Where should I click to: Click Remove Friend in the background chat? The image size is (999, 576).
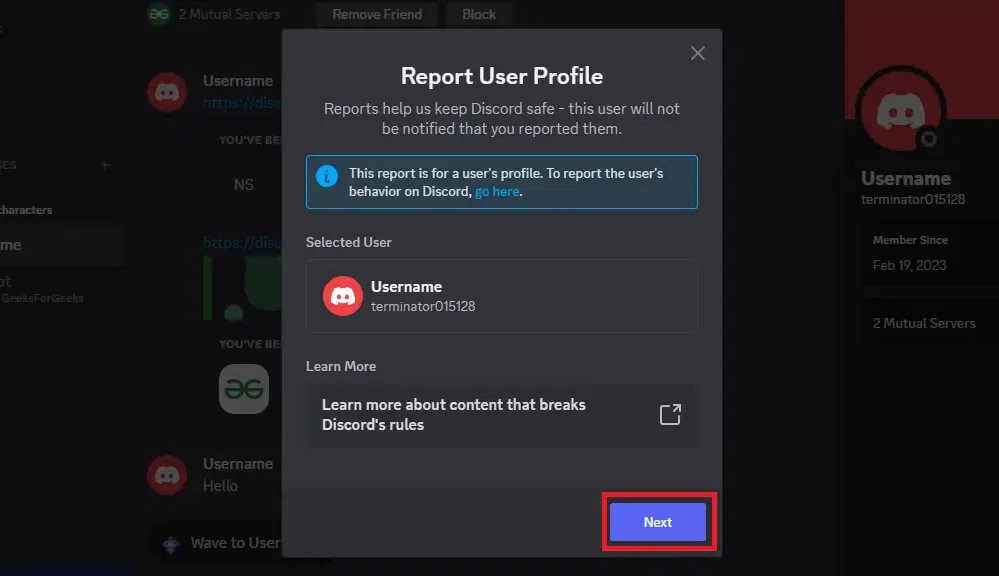377,14
